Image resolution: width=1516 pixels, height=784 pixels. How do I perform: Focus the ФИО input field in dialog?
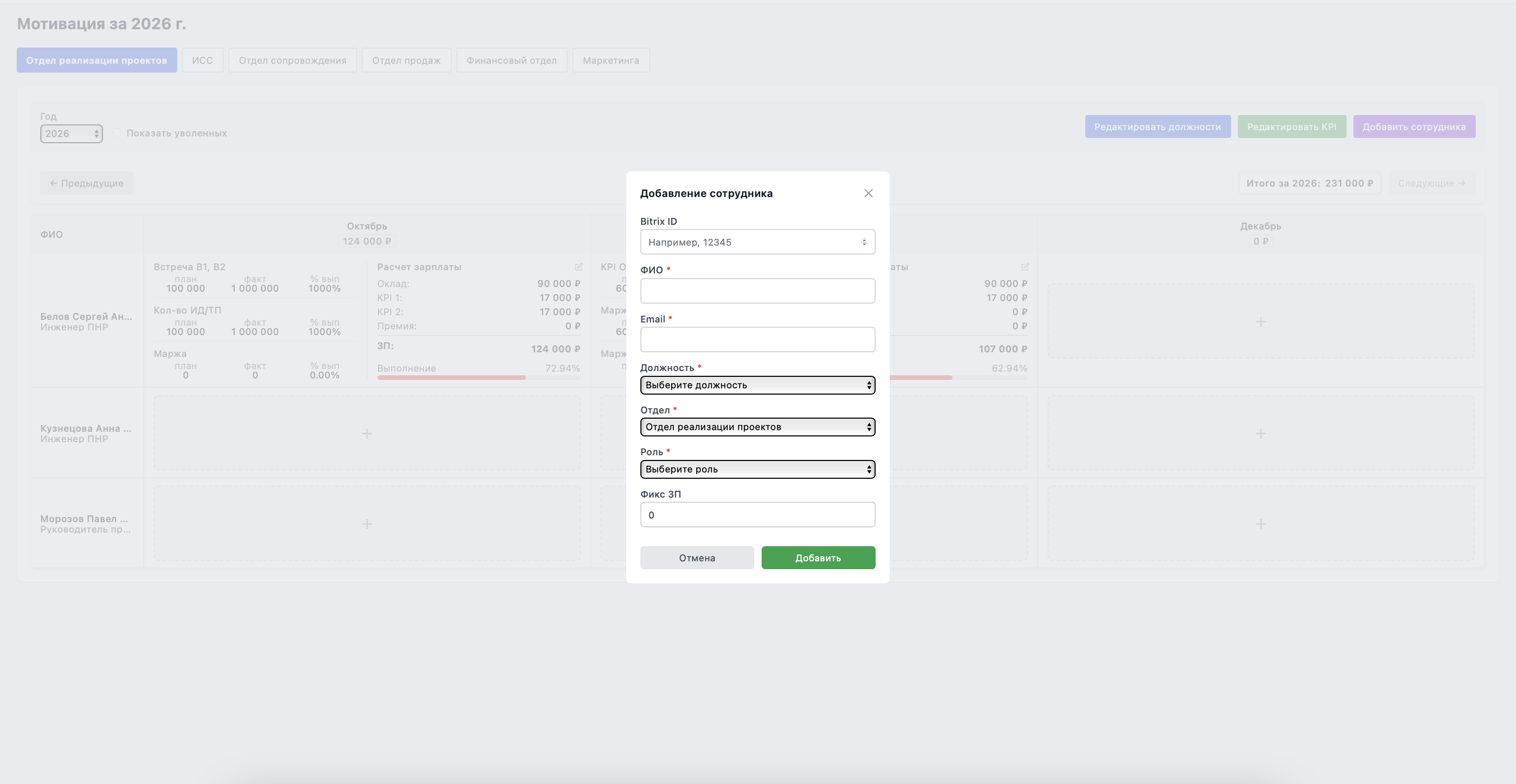click(x=757, y=291)
